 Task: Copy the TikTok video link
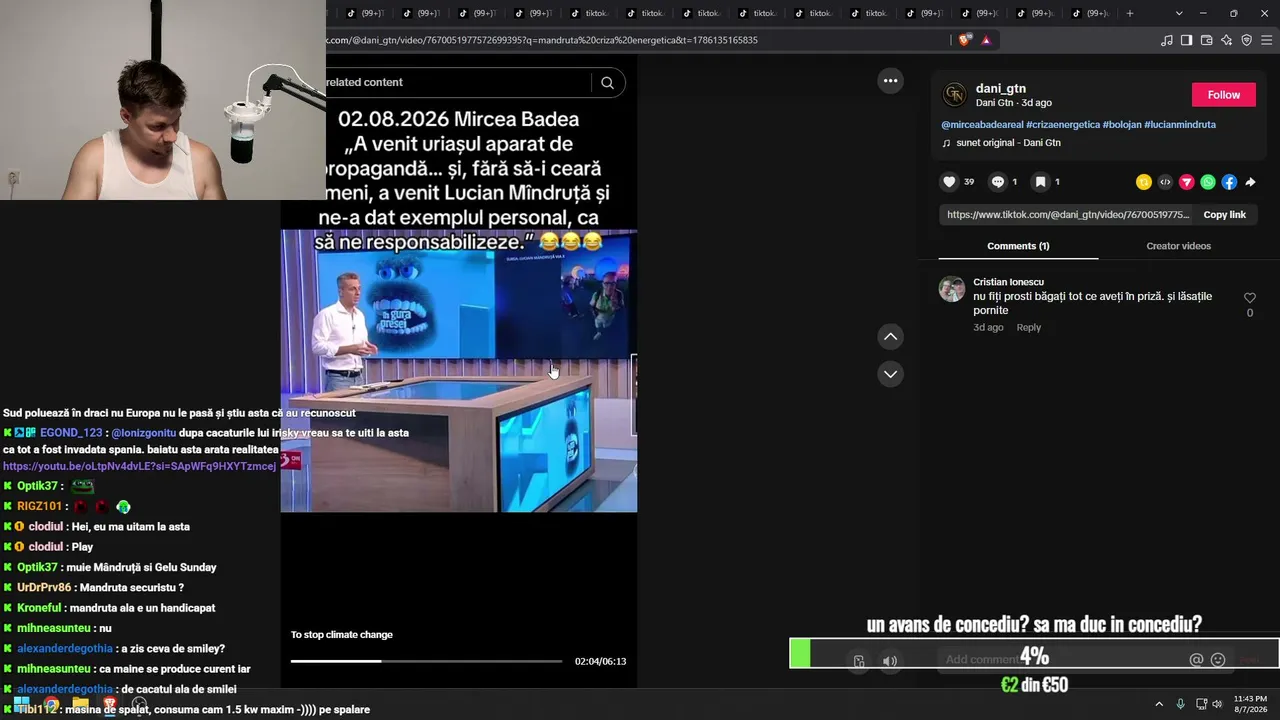[x=1224, y=215]
